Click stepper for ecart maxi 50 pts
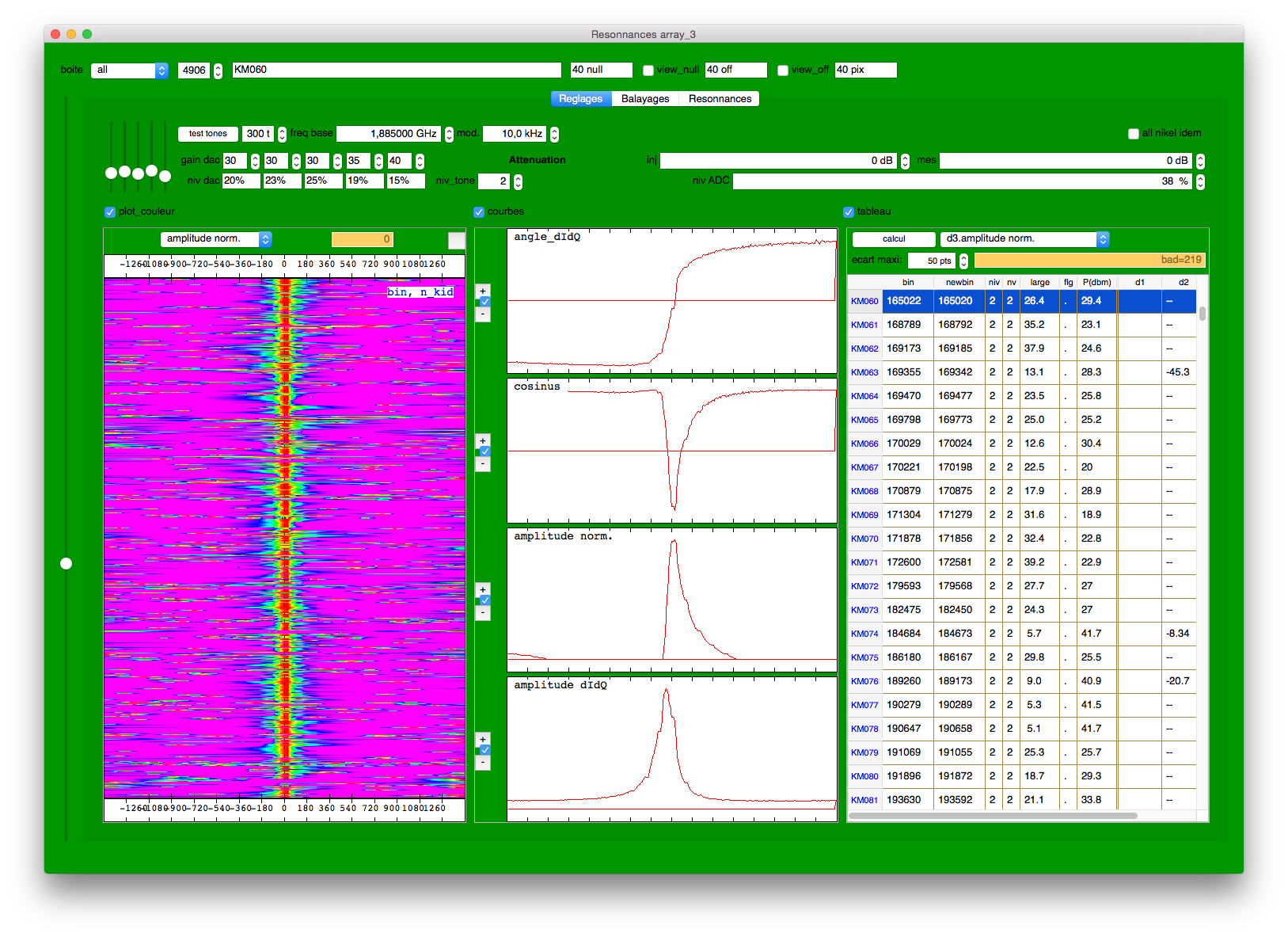1288x937 pixels. pyautogui.click(x=963, y=261)
